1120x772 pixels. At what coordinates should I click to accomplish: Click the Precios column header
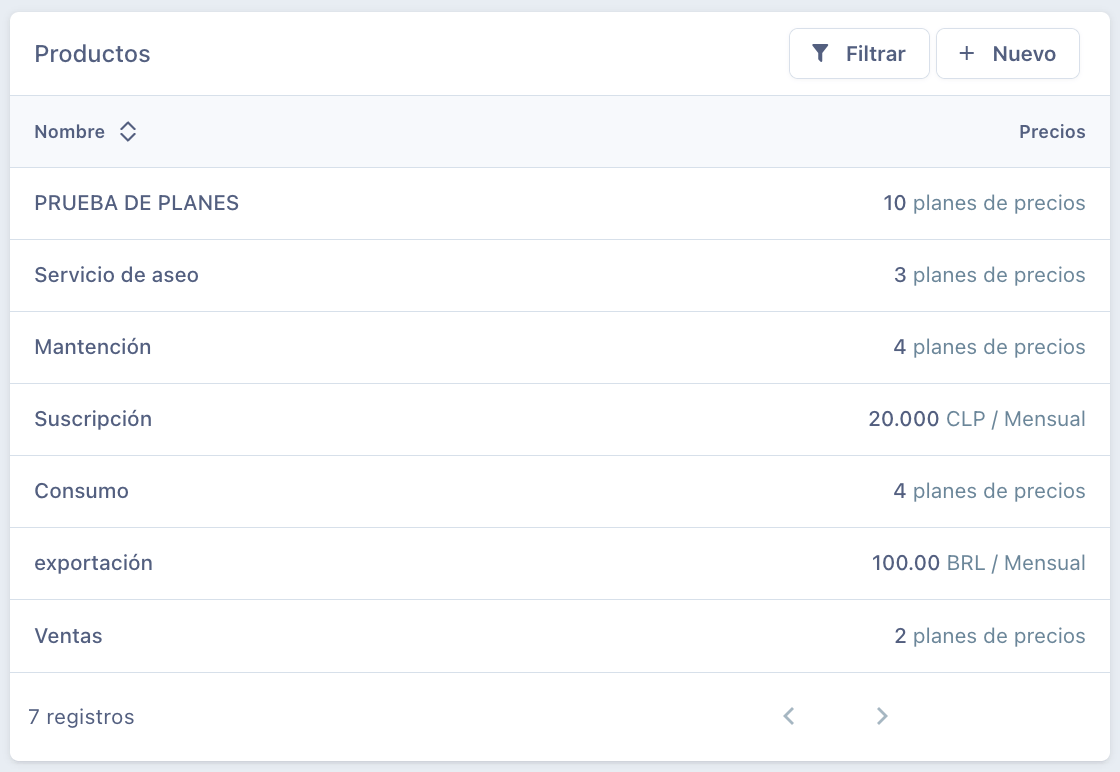(x=1052, y=131)
